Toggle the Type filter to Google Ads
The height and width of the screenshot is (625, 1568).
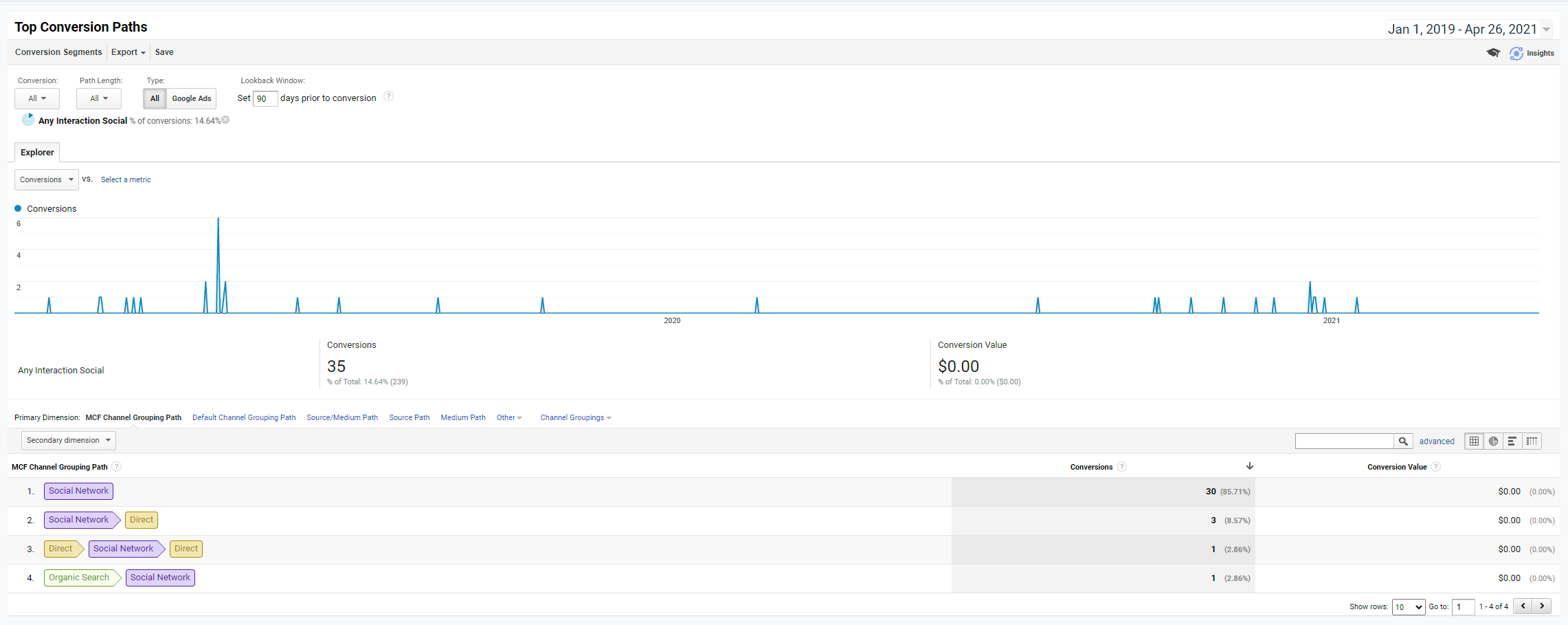point(191,98)
